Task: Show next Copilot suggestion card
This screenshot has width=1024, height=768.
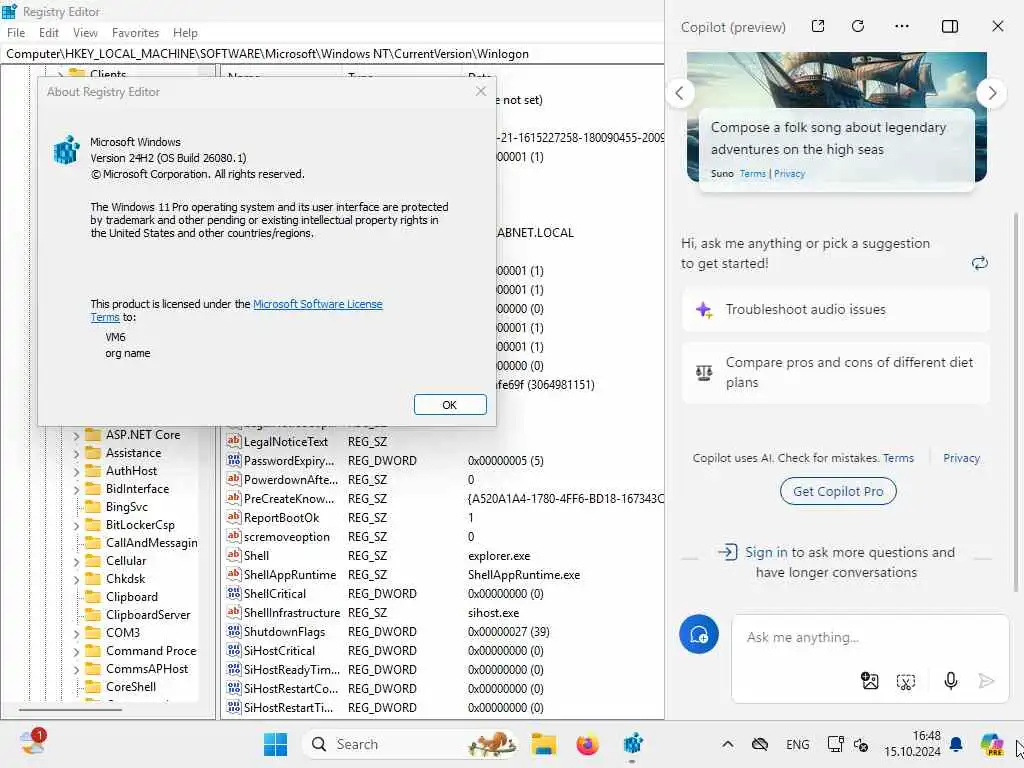Action: pos(992,93)
